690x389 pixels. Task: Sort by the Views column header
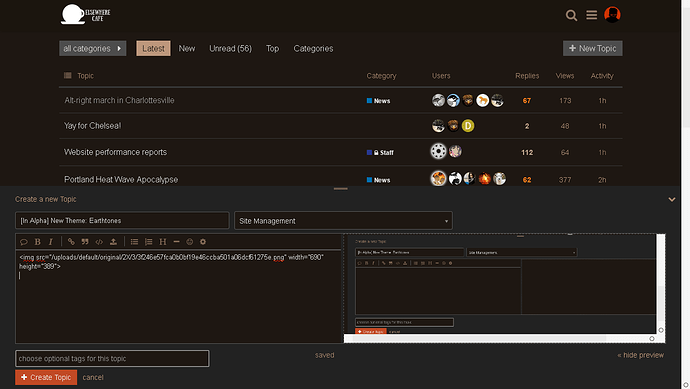click(x=565, y=76)
